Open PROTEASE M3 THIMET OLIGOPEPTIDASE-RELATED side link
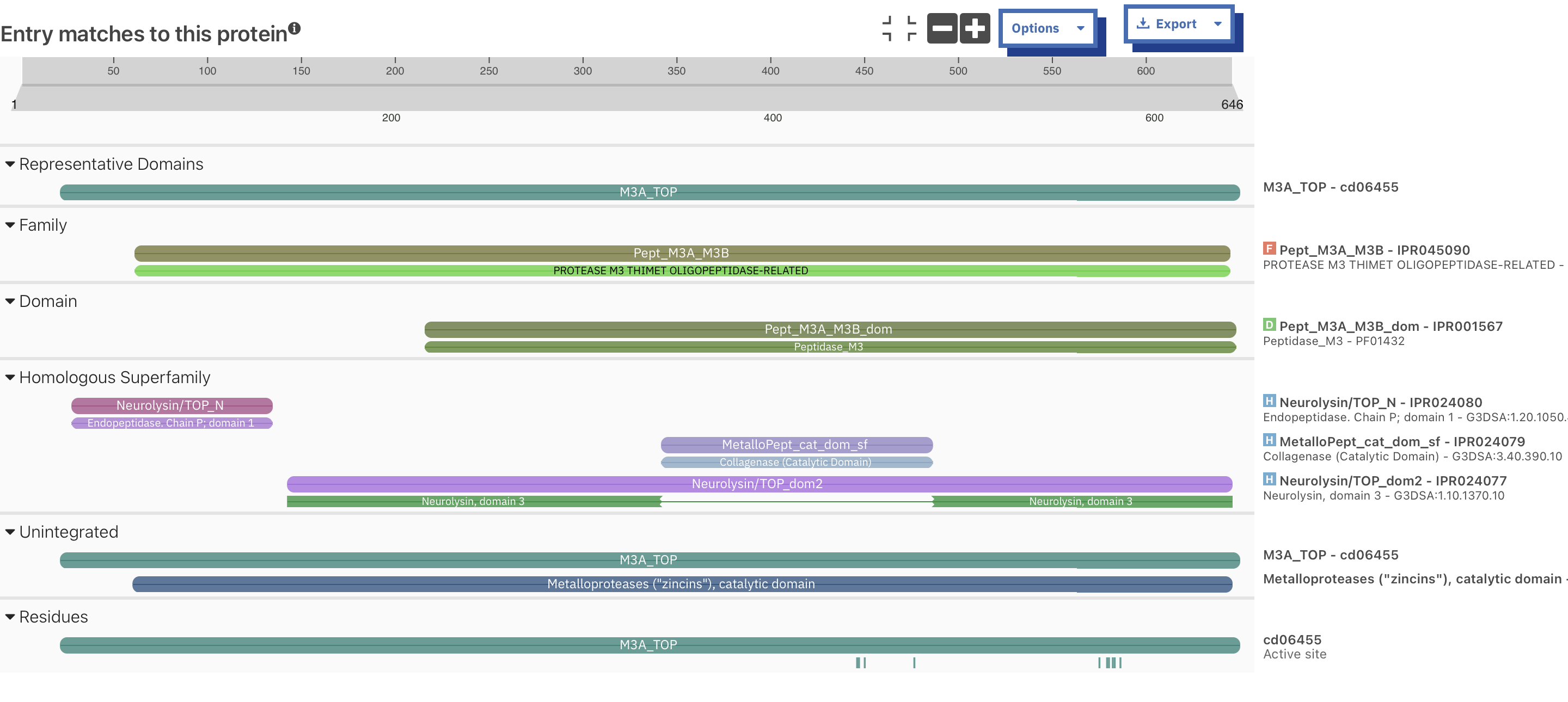 1413,265
